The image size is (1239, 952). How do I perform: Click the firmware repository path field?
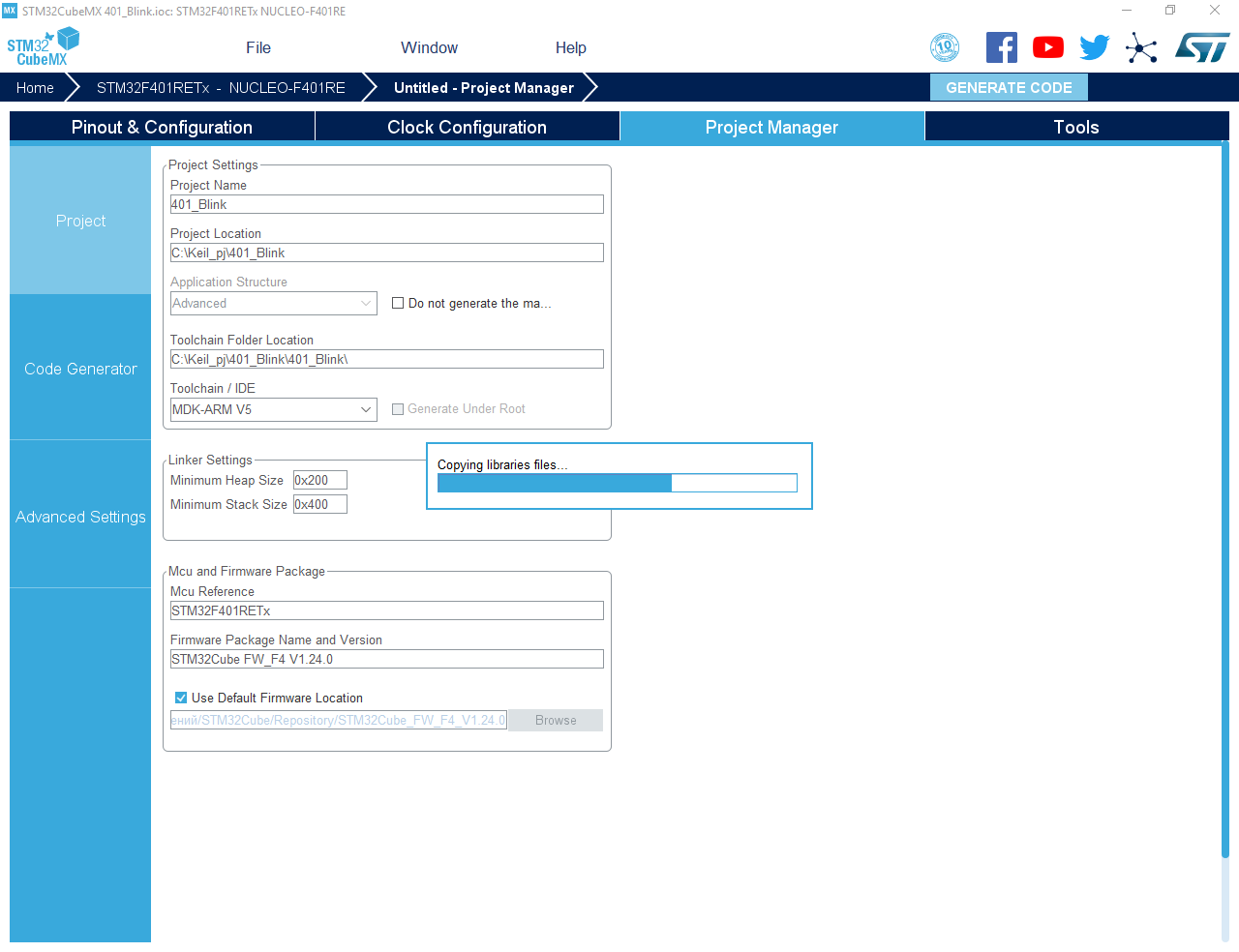point(339,720)
